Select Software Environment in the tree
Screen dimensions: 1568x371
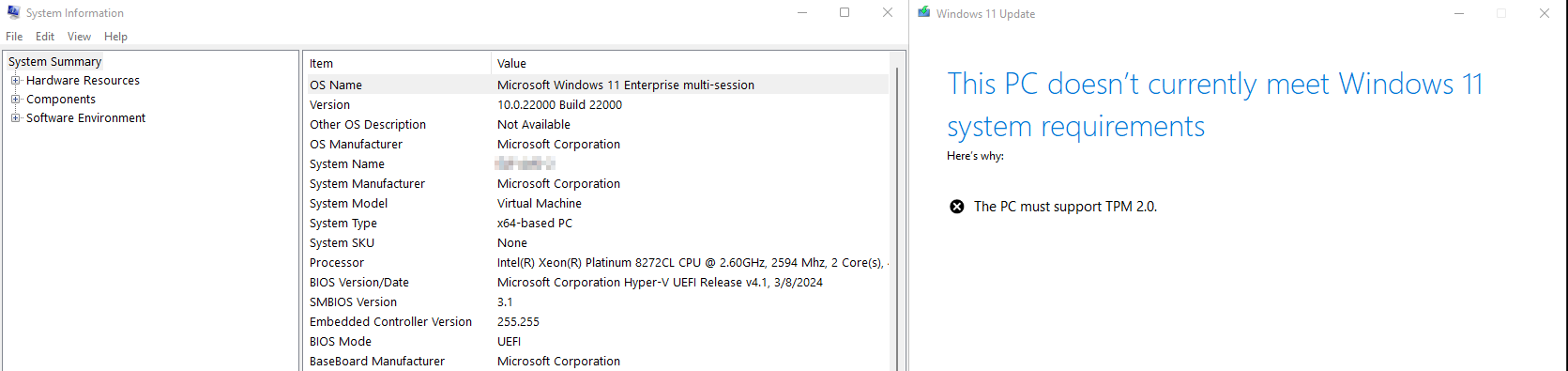85,118
